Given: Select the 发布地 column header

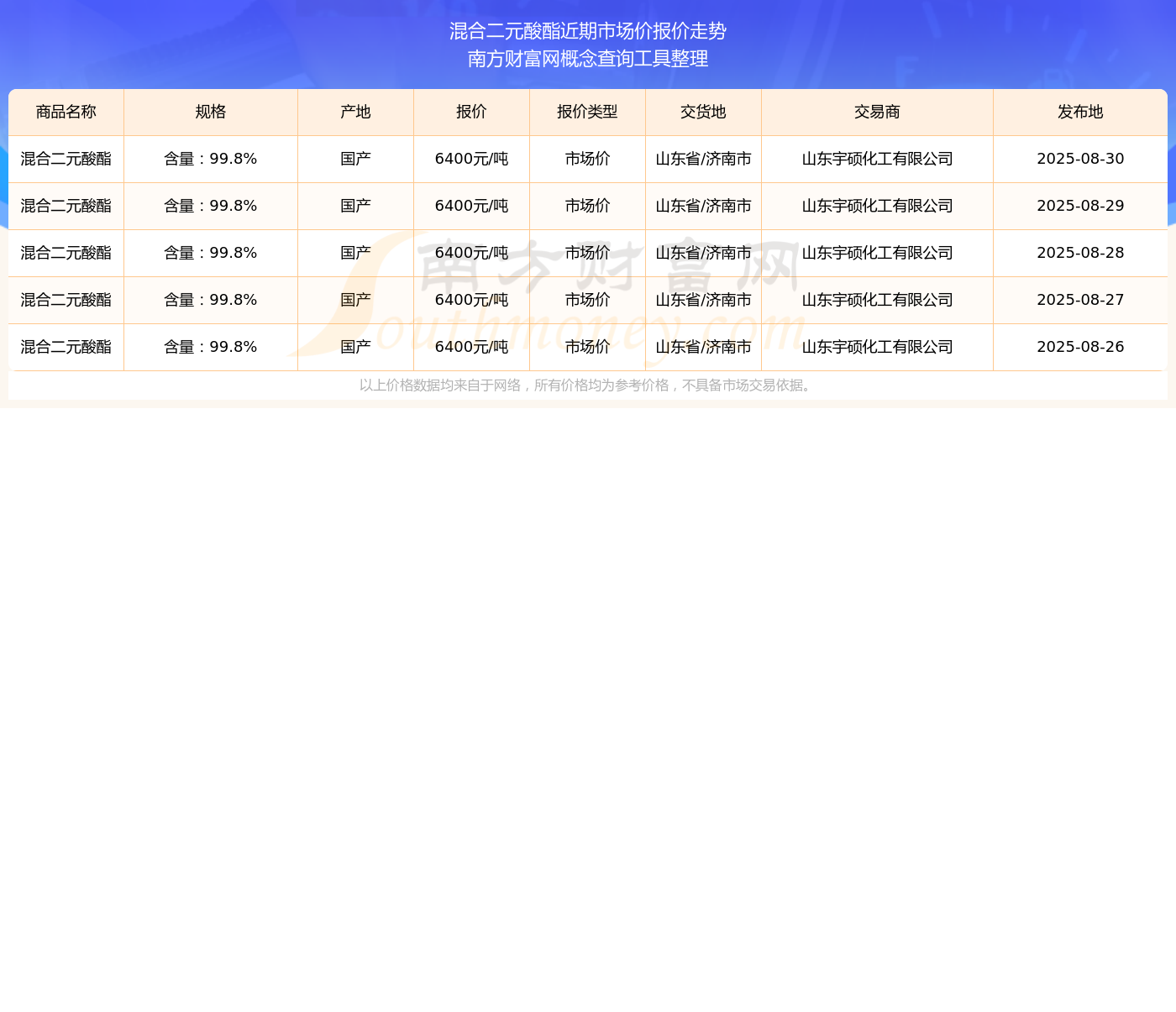Looking at the screenshot, I should click(x=1080, y=113).
